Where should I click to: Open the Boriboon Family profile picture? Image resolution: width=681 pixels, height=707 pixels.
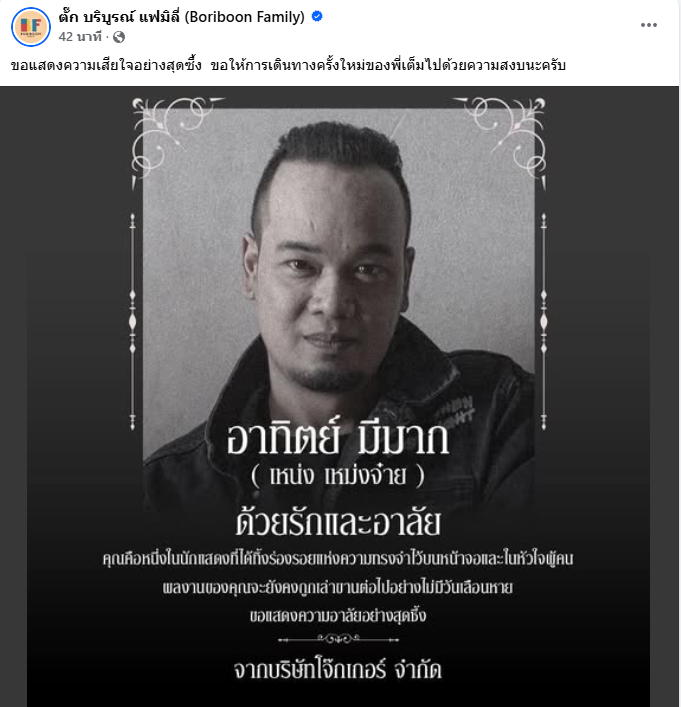point(31,27)
